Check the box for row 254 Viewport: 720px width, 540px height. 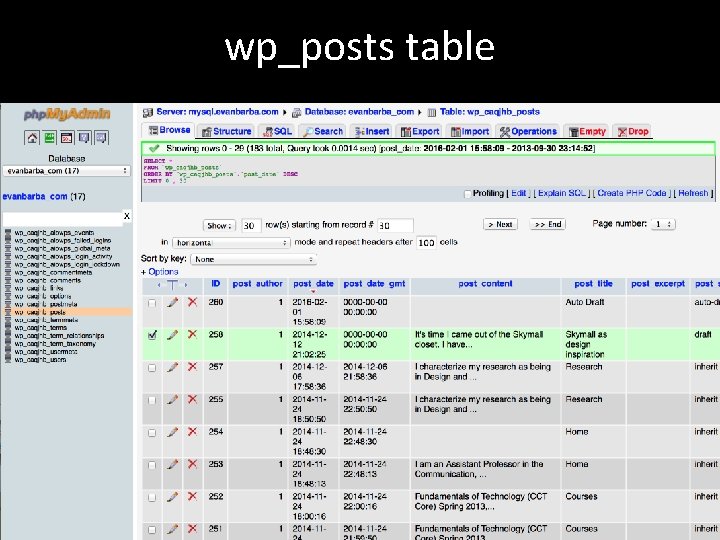point(152,433)
